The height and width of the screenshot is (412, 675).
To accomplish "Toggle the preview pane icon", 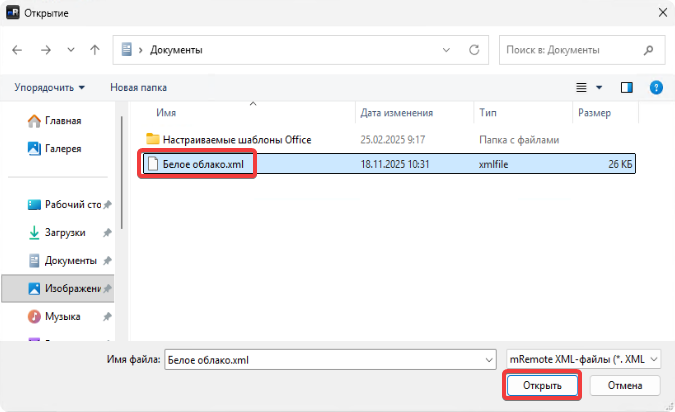I will tap(627, 88).
